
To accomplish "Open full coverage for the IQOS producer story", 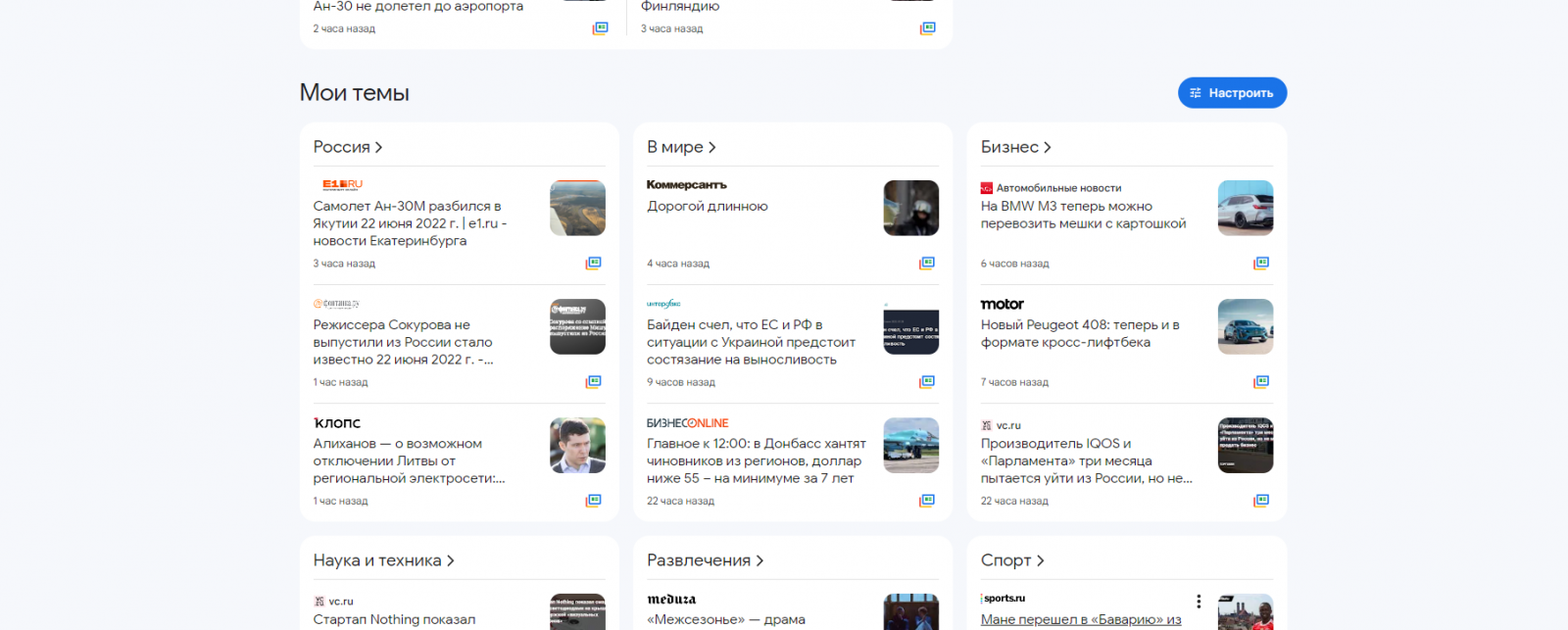I will pyautogui.click(x=1261, y=501).
